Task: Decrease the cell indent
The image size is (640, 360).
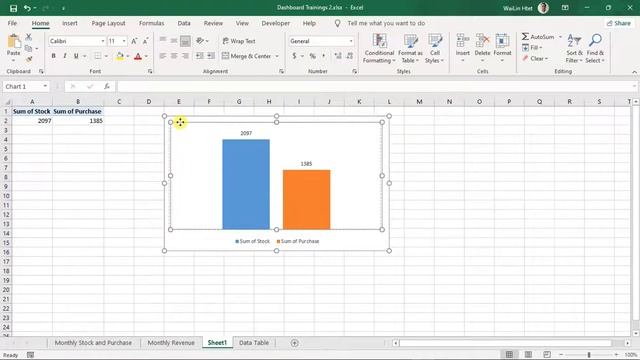Action: (x=200, y=56)
